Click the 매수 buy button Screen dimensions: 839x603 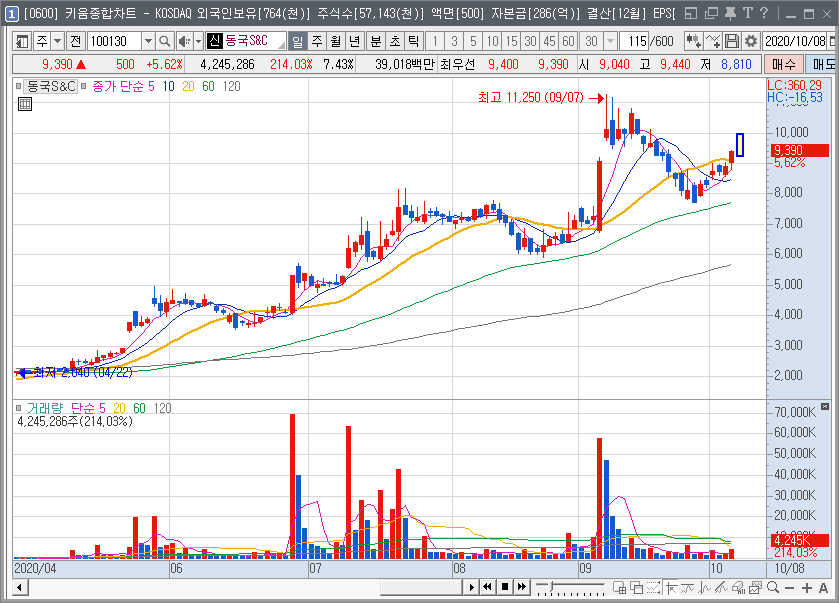[x=784, y=65]
